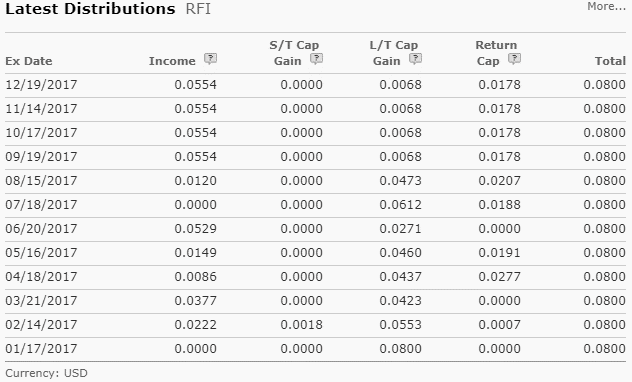Screen dimensions: 632x382
Task: Click the Income help question-mark icon
Action: (x=210, y=59)
